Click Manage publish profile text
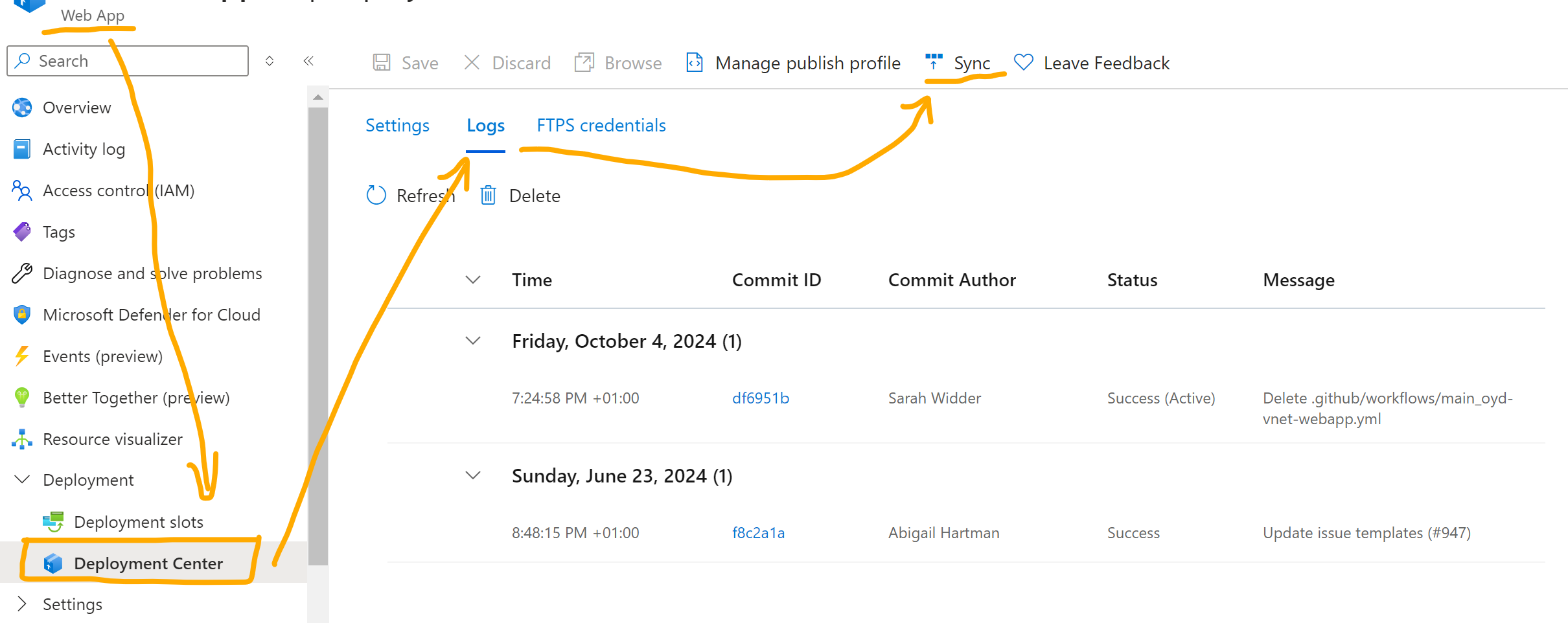This screenshot has width=1568, height=623. 808,63
